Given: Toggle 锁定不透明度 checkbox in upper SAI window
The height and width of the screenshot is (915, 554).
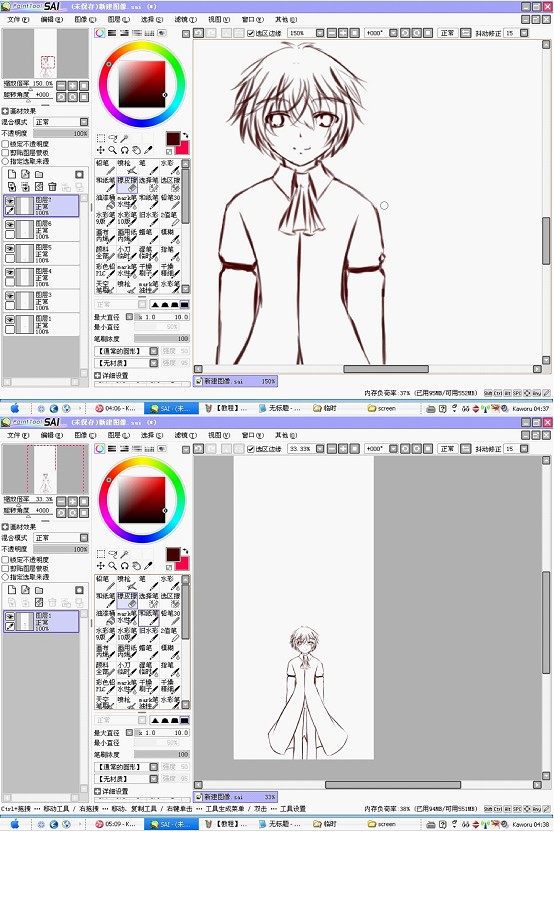Looking at the screenshot, I should [x=5, y=144].
